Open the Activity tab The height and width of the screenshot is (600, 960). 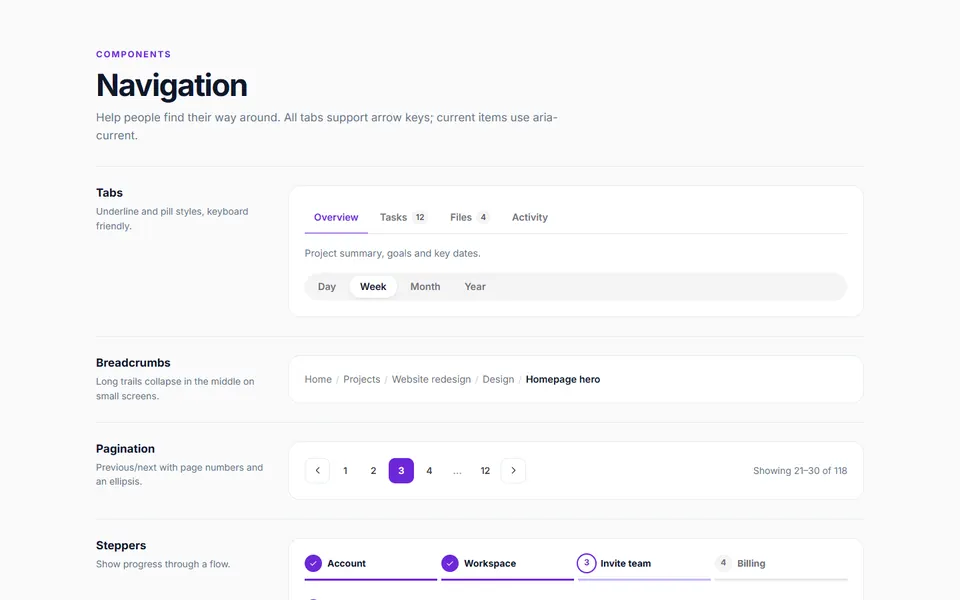530,217
